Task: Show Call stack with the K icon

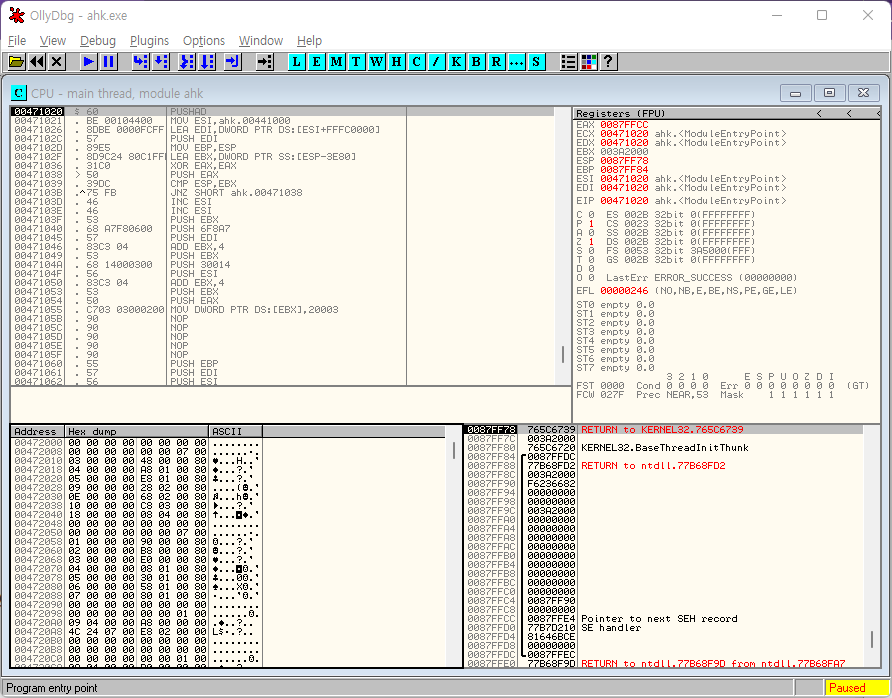Action: [456, 61]
